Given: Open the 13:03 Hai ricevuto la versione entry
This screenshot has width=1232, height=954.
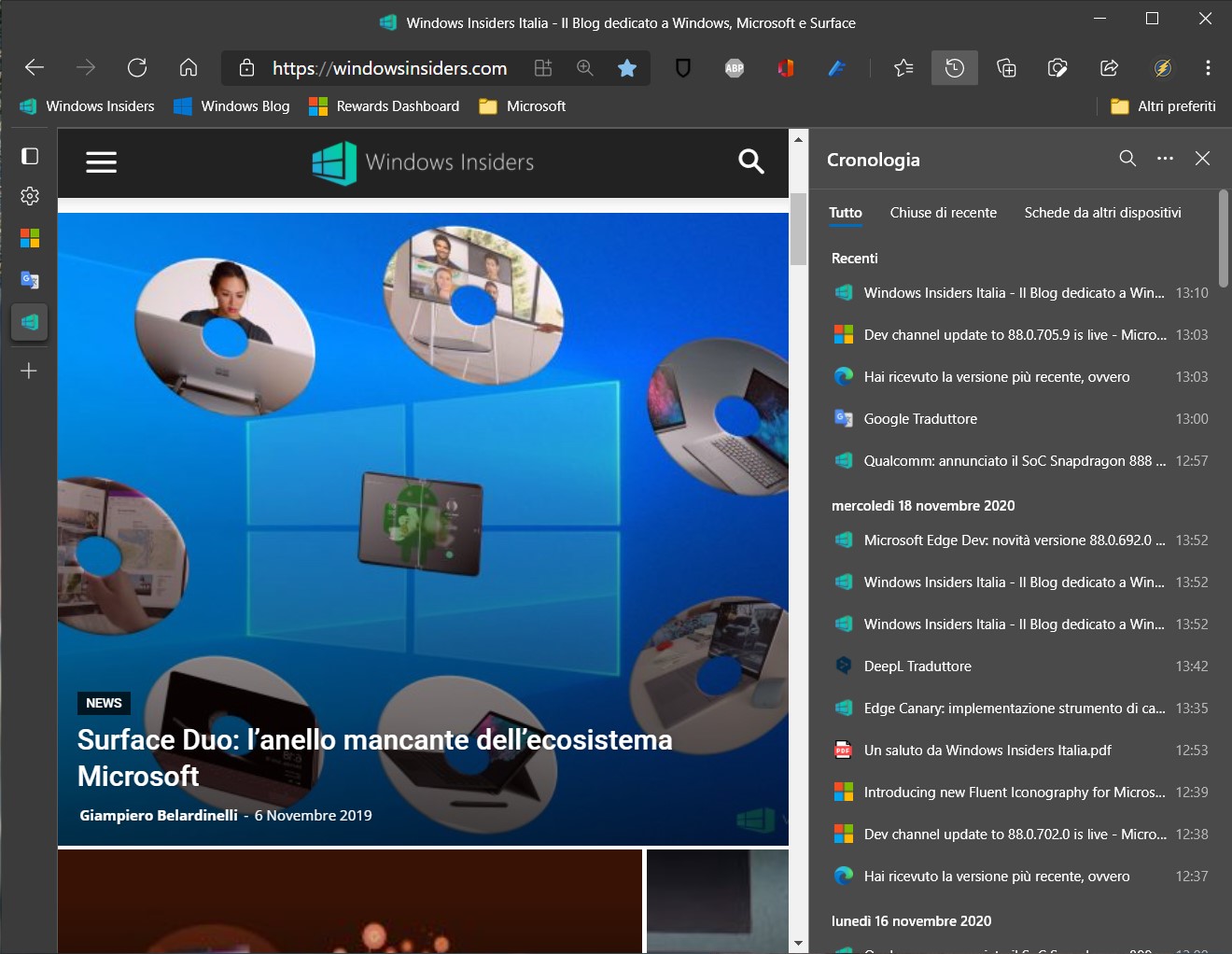Looking at the screenshot, I should [x=1019, y=377].
